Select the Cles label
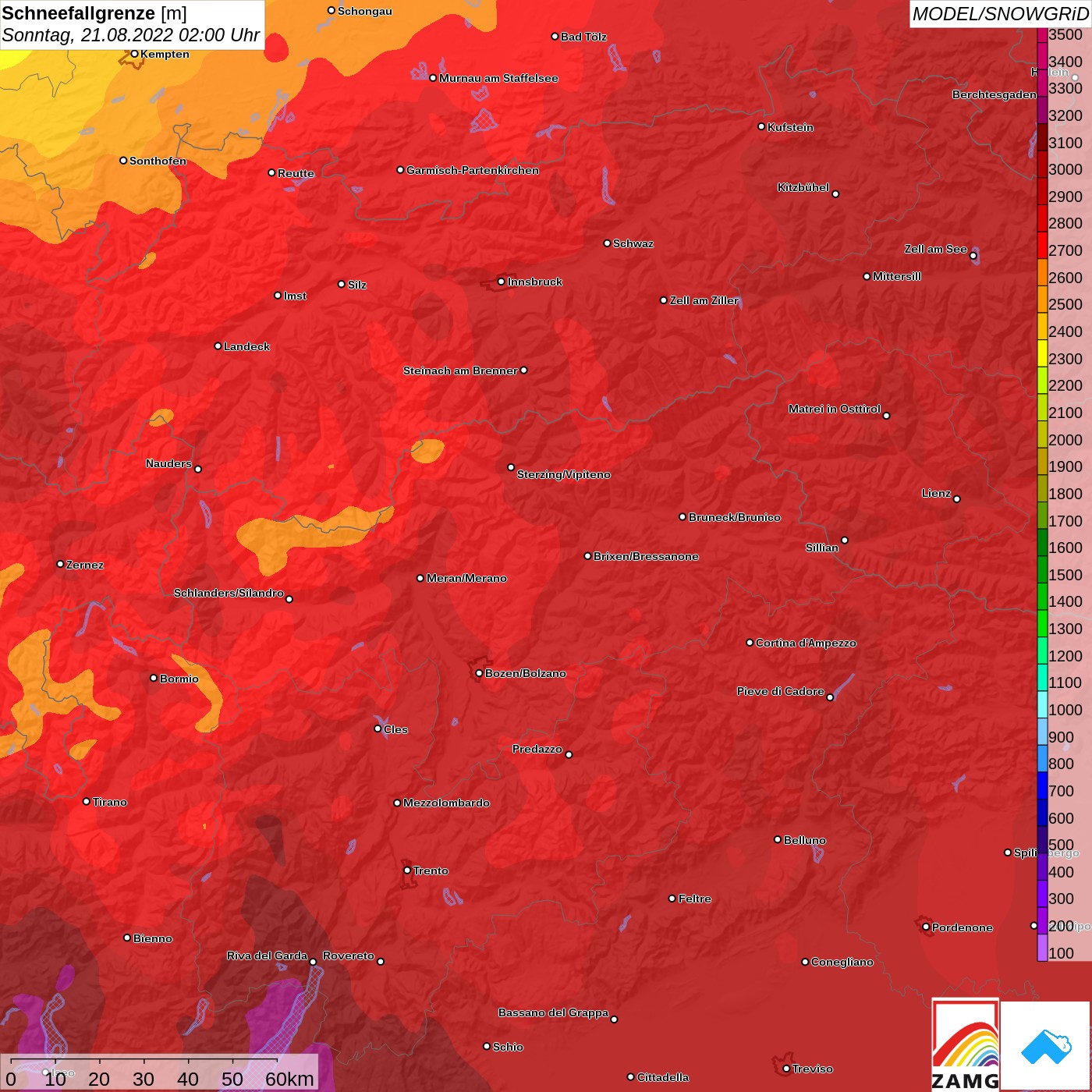 [395, 729]
